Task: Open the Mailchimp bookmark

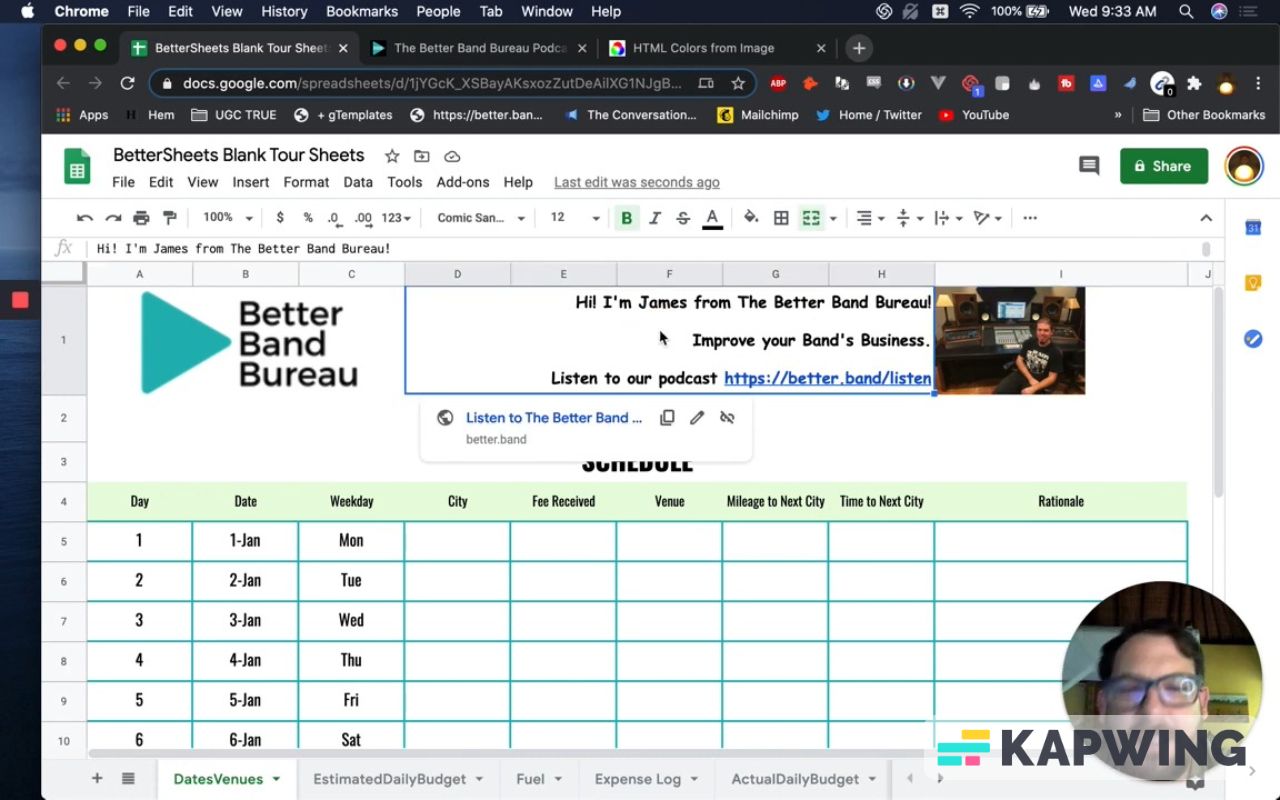Action: coord(758,115)
